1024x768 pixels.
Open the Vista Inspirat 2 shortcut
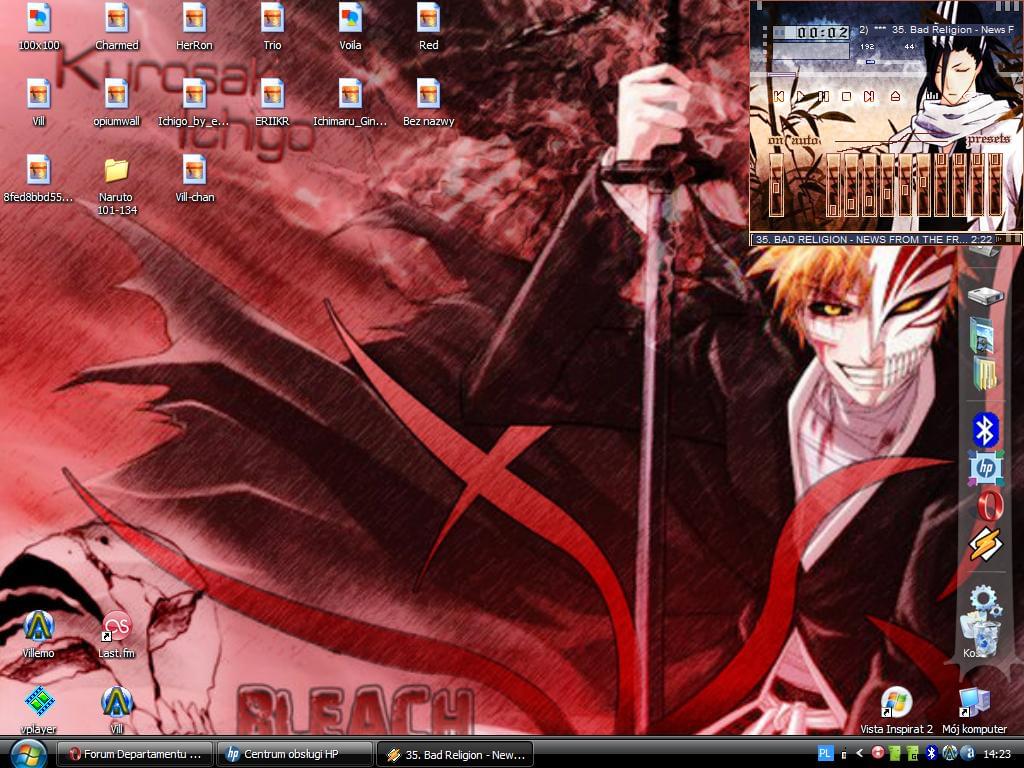coord(896,711)
